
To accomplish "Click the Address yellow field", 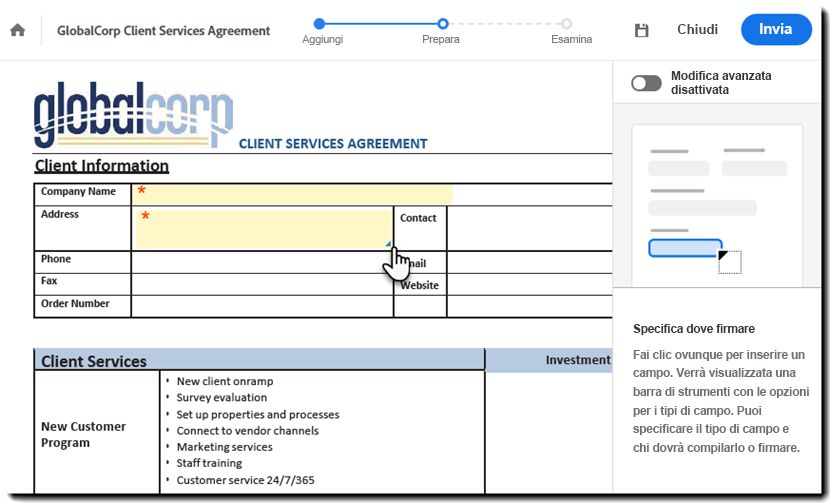I will (x=264, y=229).
